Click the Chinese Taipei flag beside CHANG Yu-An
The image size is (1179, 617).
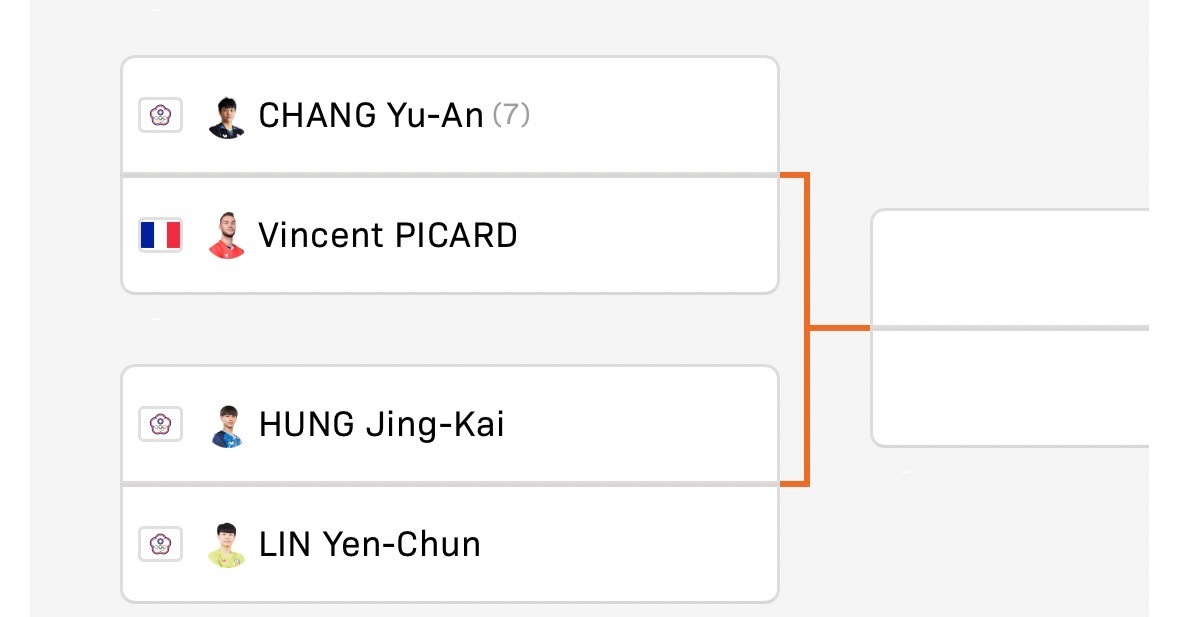pyautogui.click(x=160, y=115)
